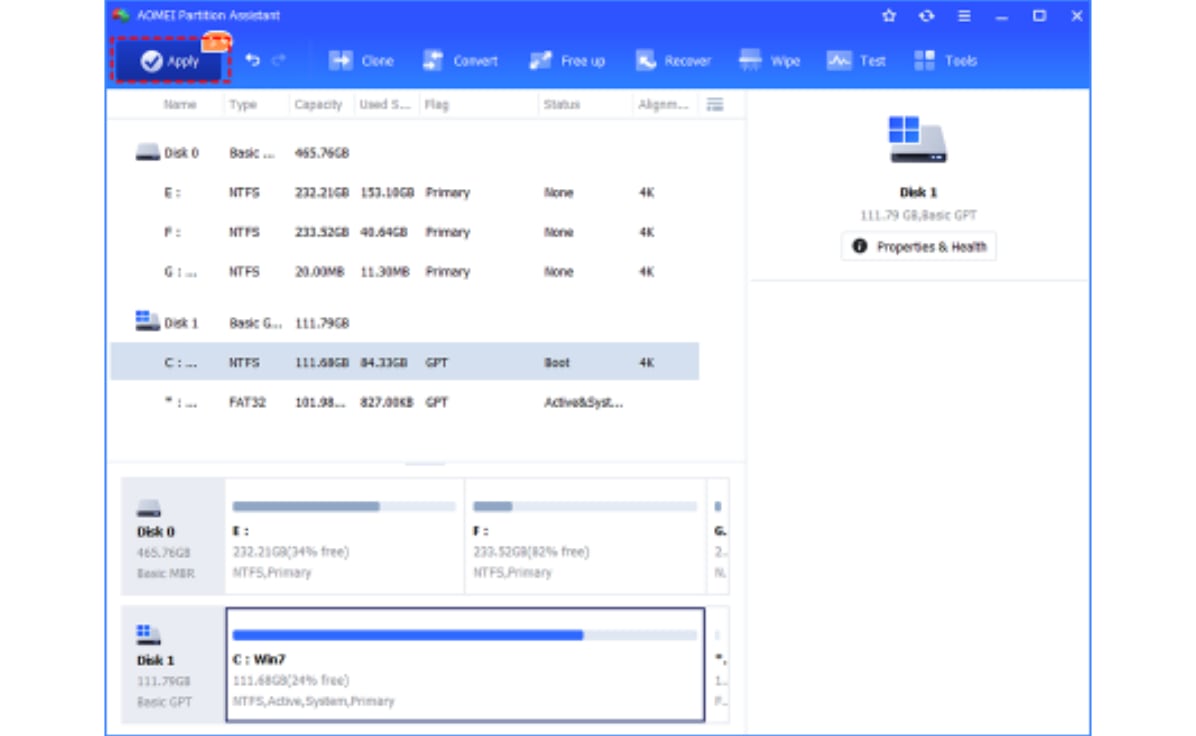Click the Boot status cell
Screen dimensions: 1196x736
point(557,362)
